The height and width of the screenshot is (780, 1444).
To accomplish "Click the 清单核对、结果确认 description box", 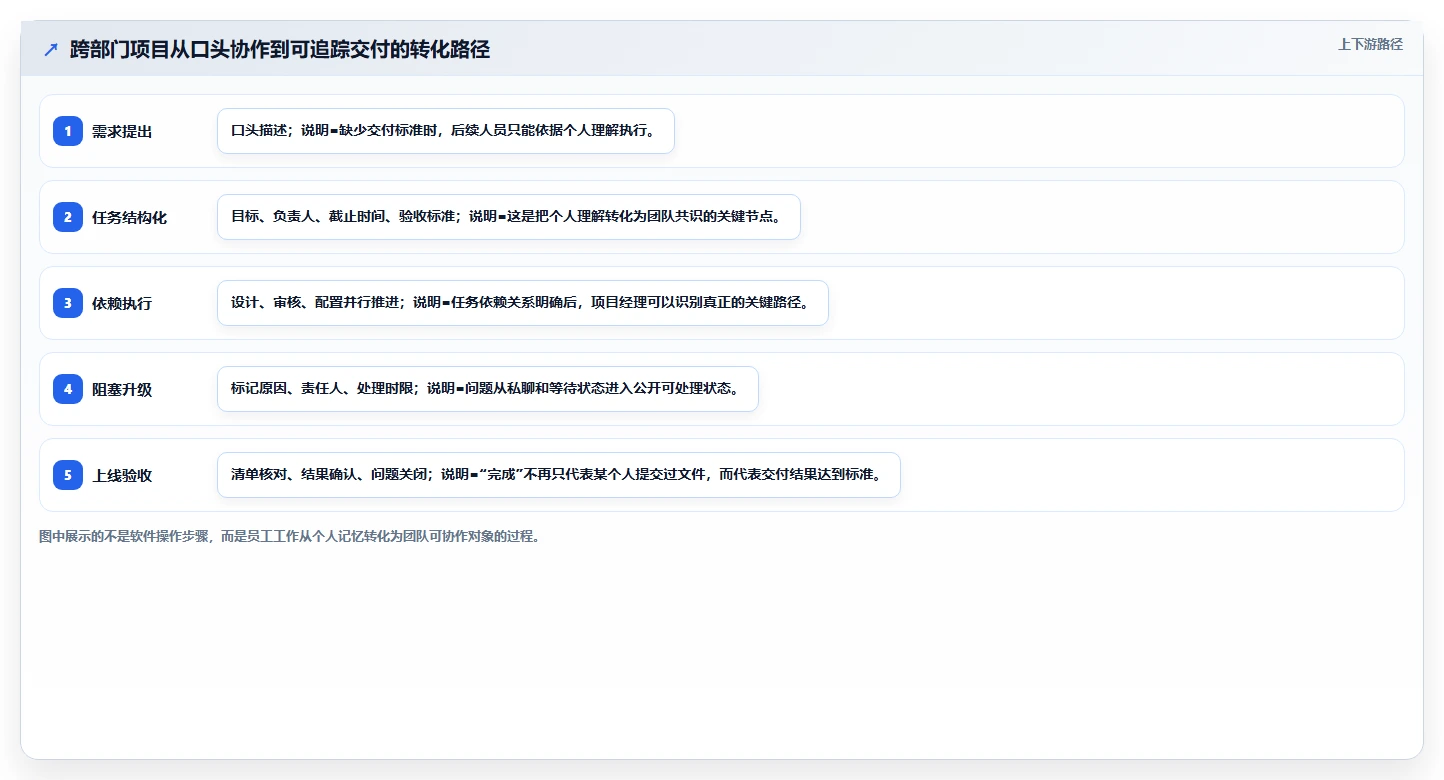I will click(x=559, y=475).
